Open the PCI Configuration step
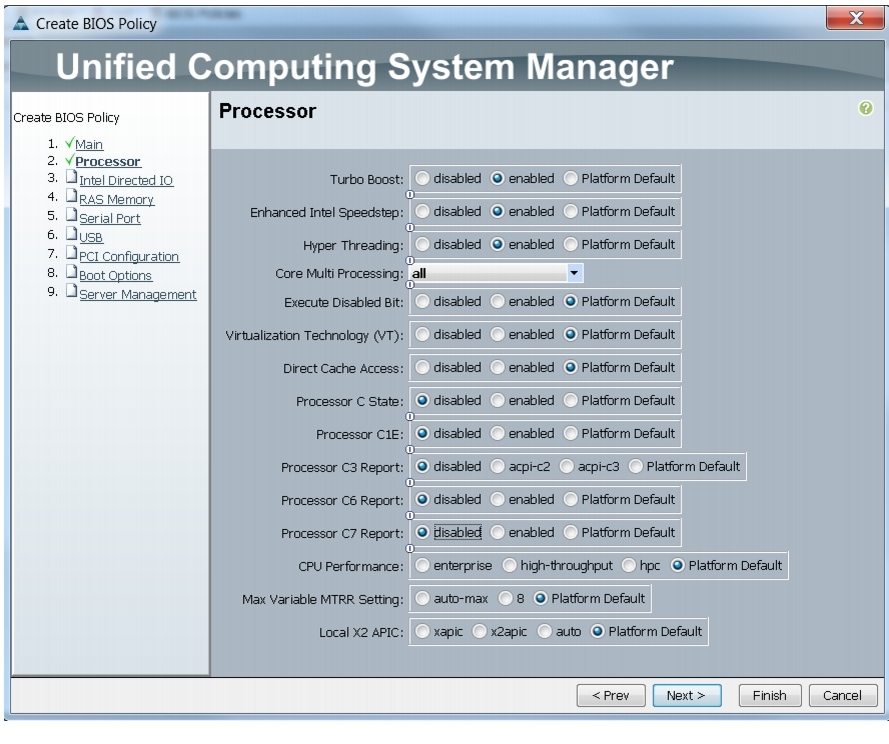Screen dimensions: 889x744 129,256
